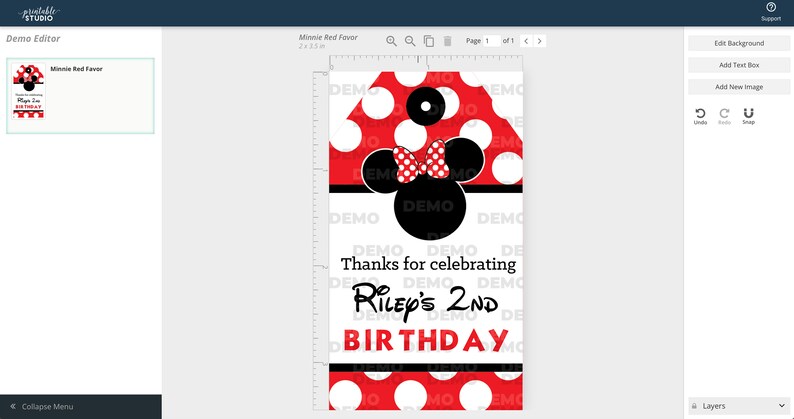Open Support help icon

(771, 11)
